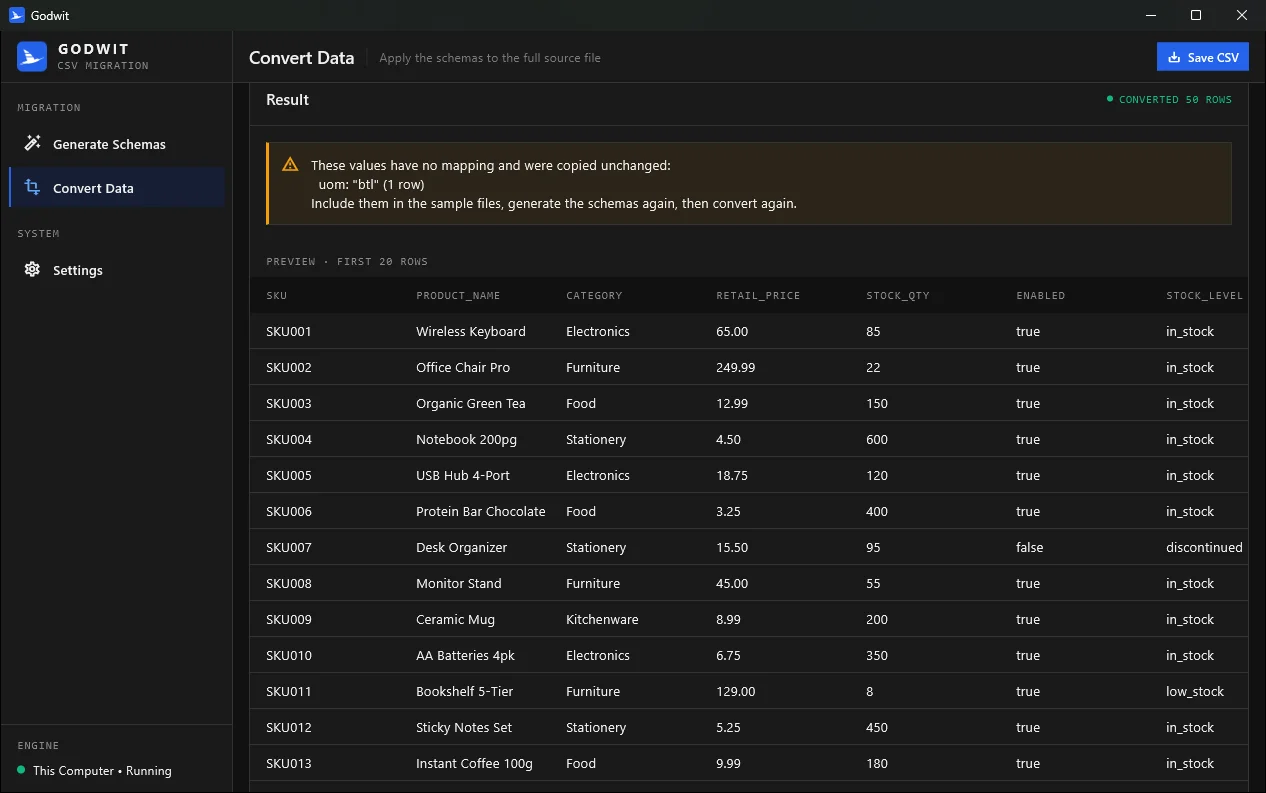Click the RETAIL_PRICE column header
The width and height of the screenshot is (1266, 793).
[x=758, y=296]
